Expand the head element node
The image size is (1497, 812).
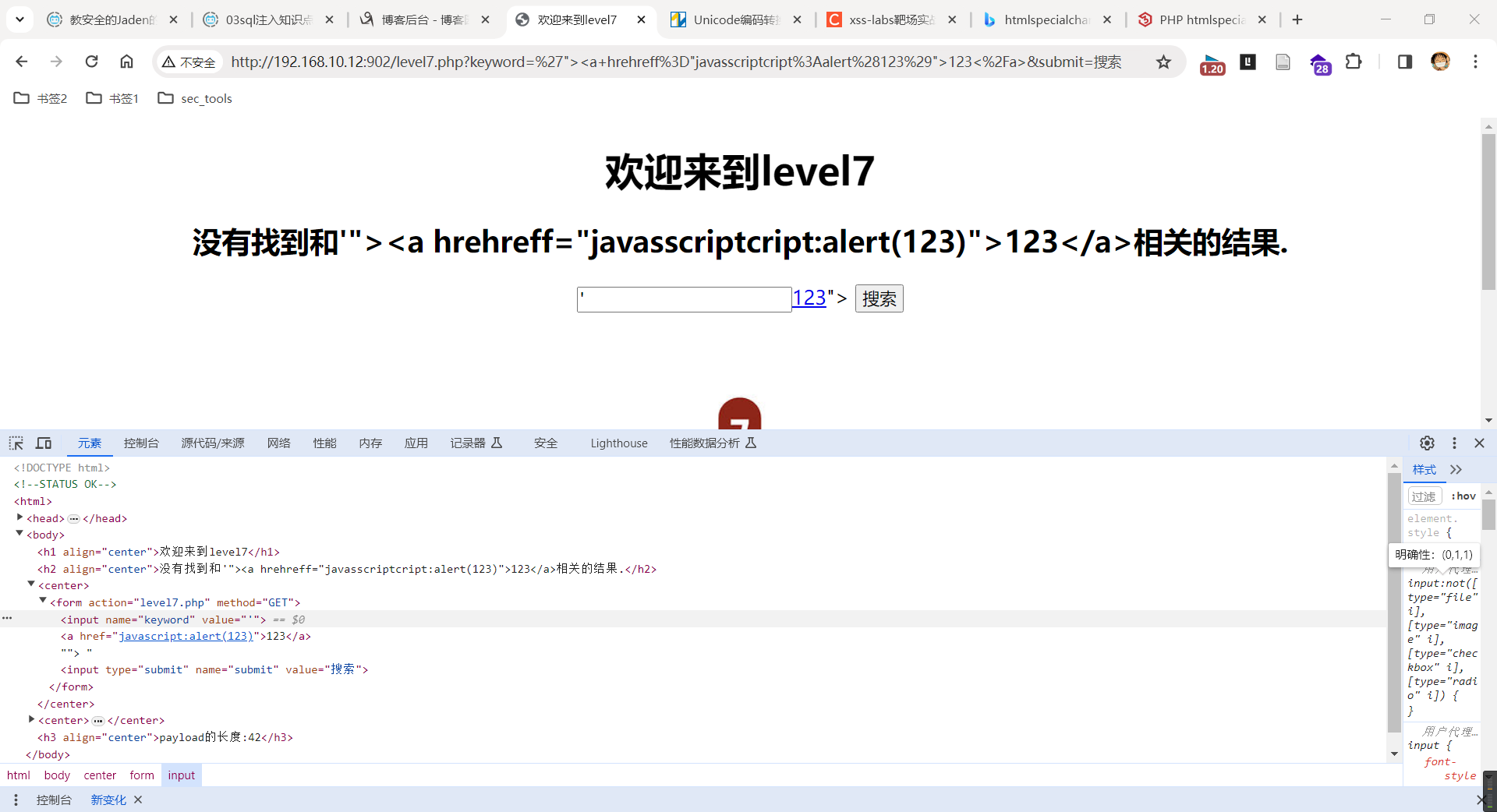pyautogui.click(x=19, y=517)
